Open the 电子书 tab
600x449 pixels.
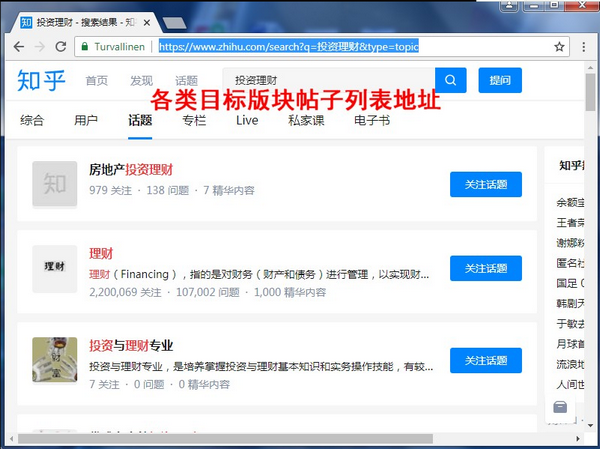pos(372,121)
